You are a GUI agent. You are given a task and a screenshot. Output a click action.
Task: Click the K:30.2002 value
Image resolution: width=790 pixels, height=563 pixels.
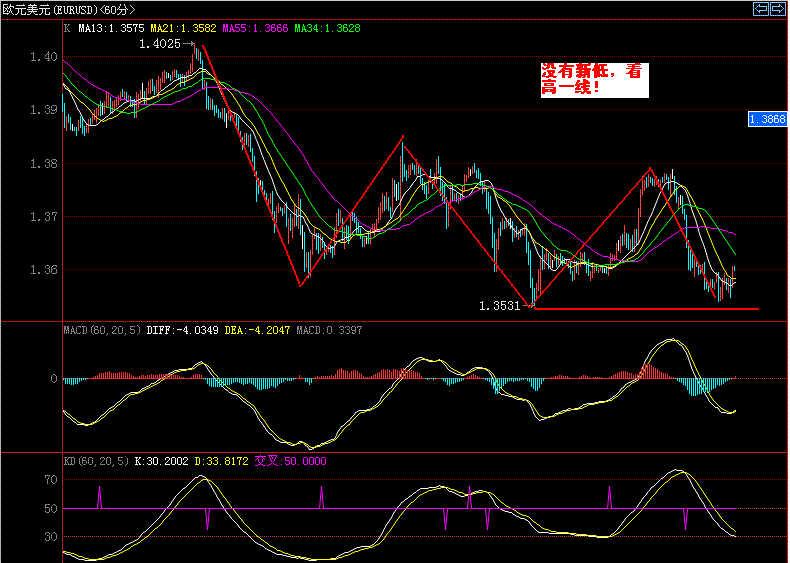(162, 461)
